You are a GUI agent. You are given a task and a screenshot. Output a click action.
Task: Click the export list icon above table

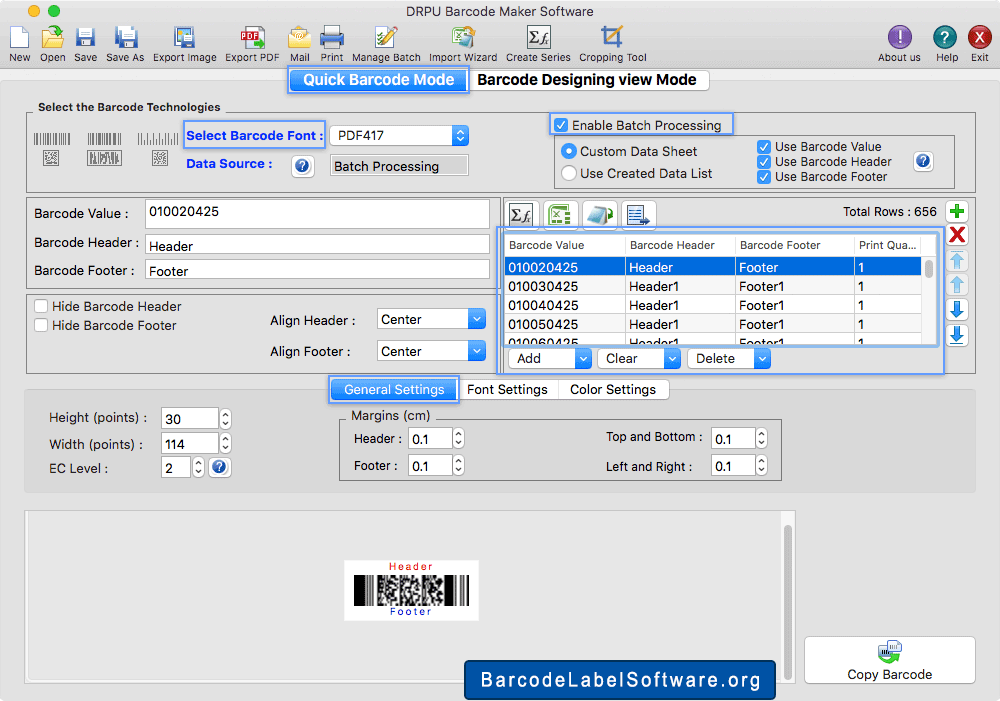(x=638, y=215)
